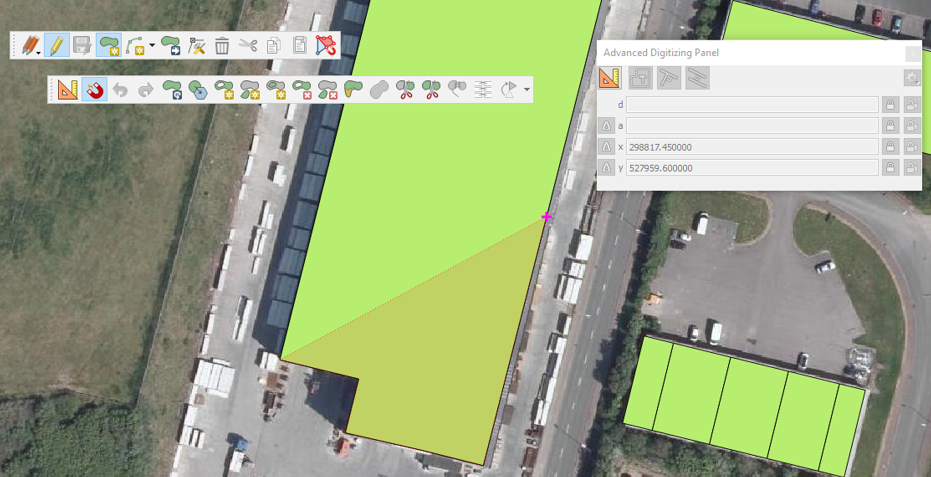Lock the y coordinate value
The width and height of the screenshot is (931, 477).
[x=890, y=168]
